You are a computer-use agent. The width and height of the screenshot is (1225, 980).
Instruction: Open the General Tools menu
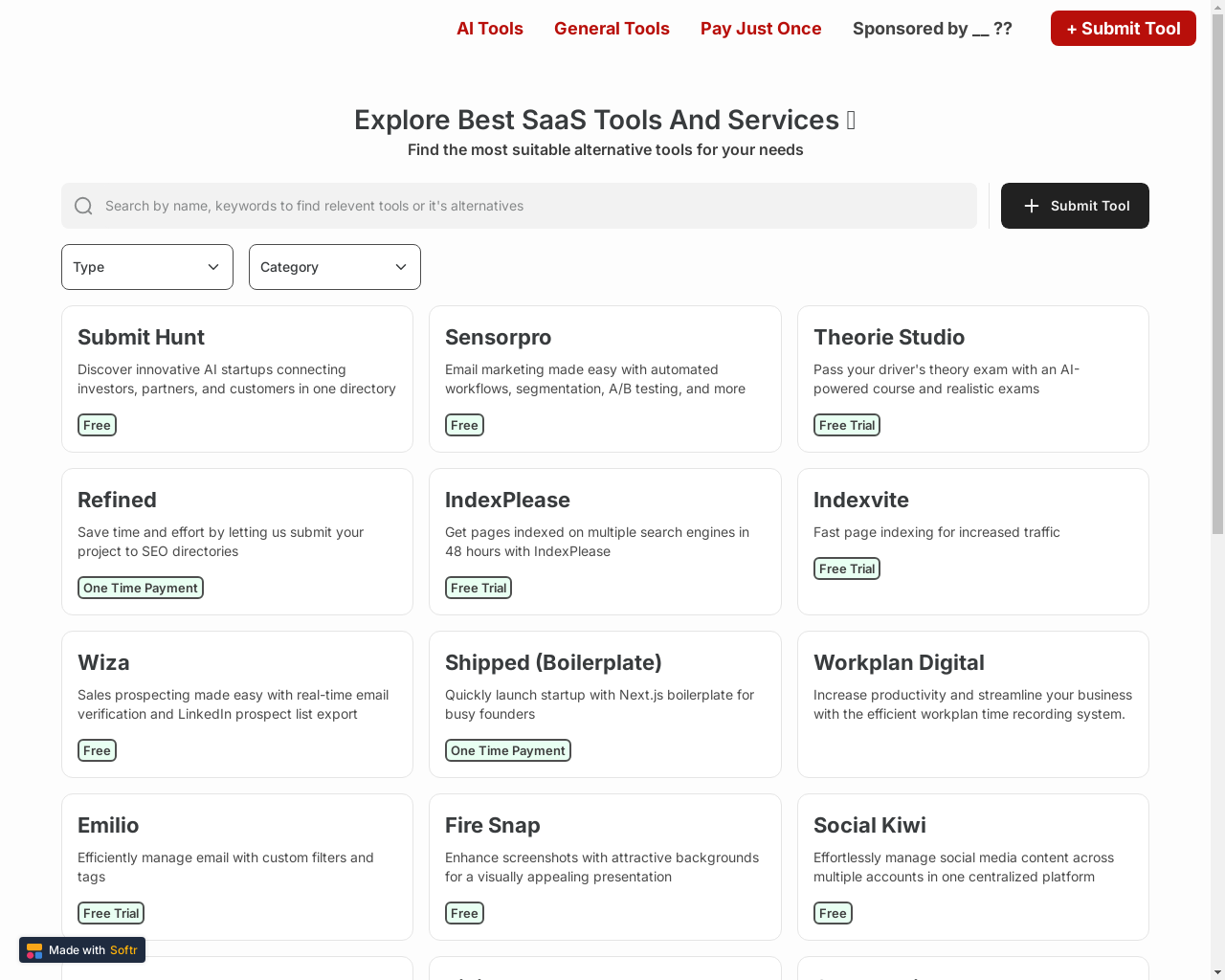pyautogui.click(x=612, y=29)
